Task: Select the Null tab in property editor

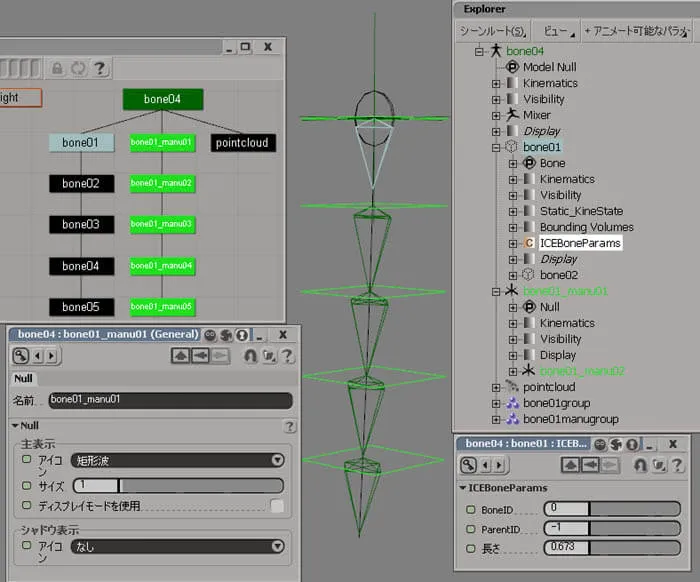Action: (x=23, y=379)
